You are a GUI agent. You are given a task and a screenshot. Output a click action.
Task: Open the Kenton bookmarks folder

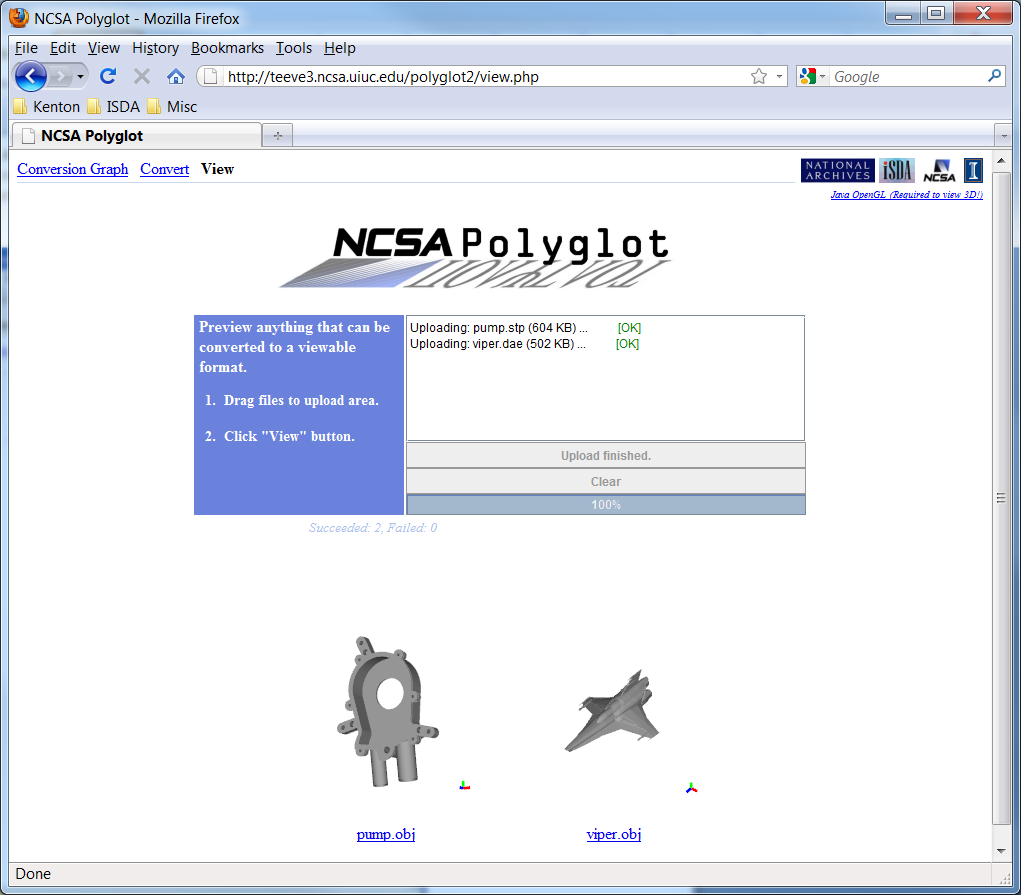click(47, 107)
